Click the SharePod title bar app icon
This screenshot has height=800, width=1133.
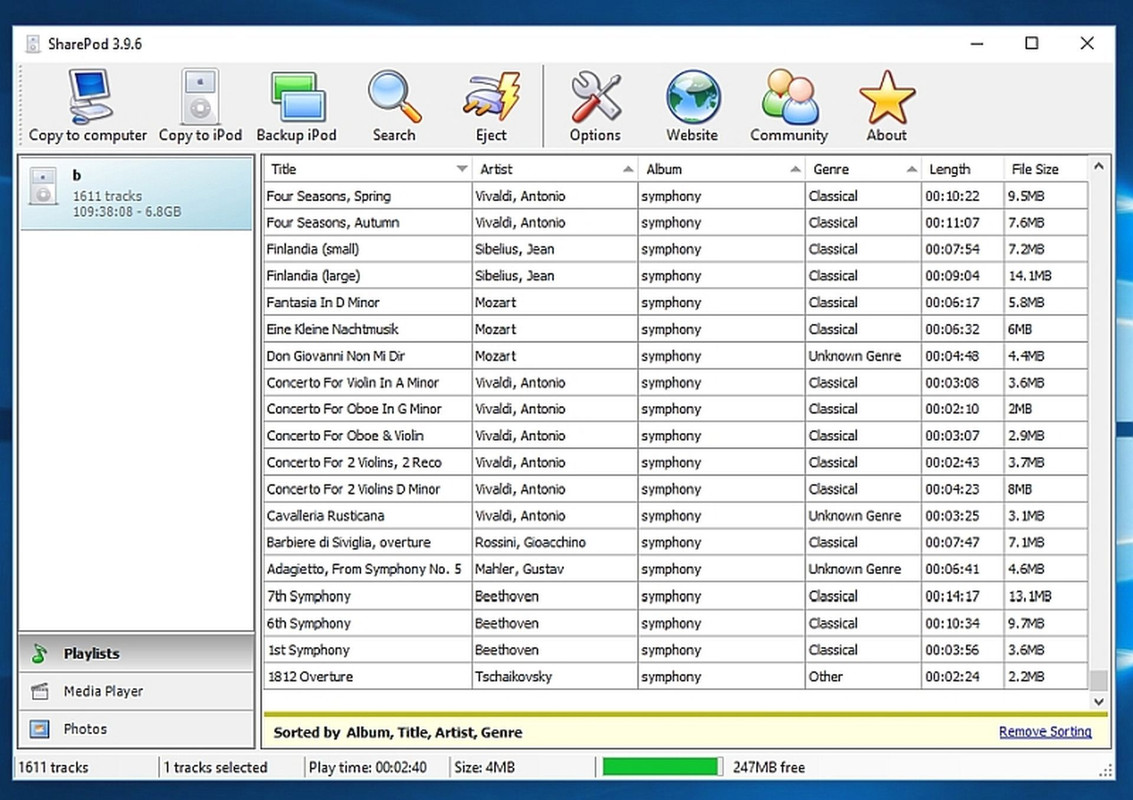point(33,44)
